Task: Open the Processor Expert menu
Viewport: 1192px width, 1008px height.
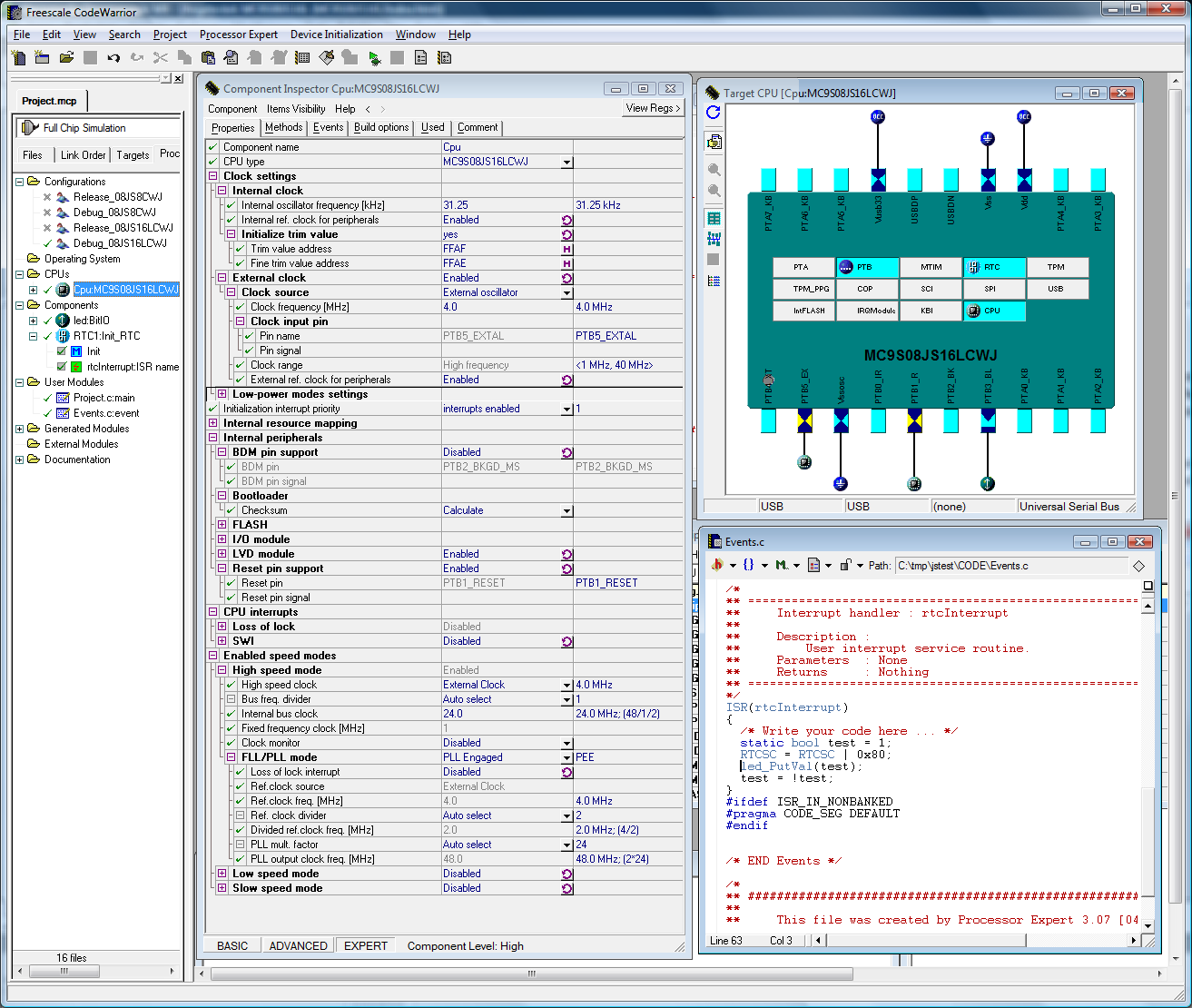Action: [238, 35]
